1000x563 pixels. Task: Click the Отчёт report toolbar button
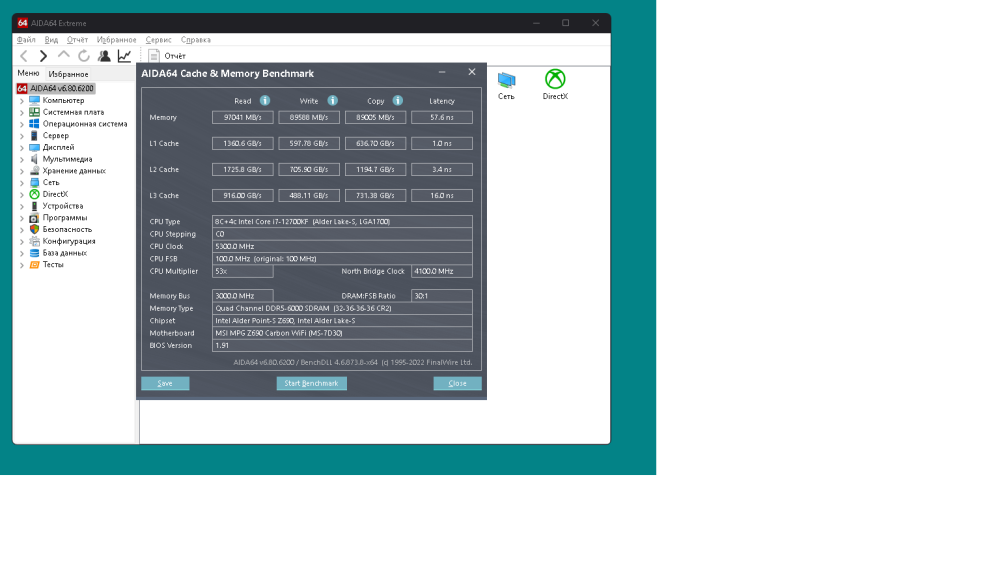[167, 56]
